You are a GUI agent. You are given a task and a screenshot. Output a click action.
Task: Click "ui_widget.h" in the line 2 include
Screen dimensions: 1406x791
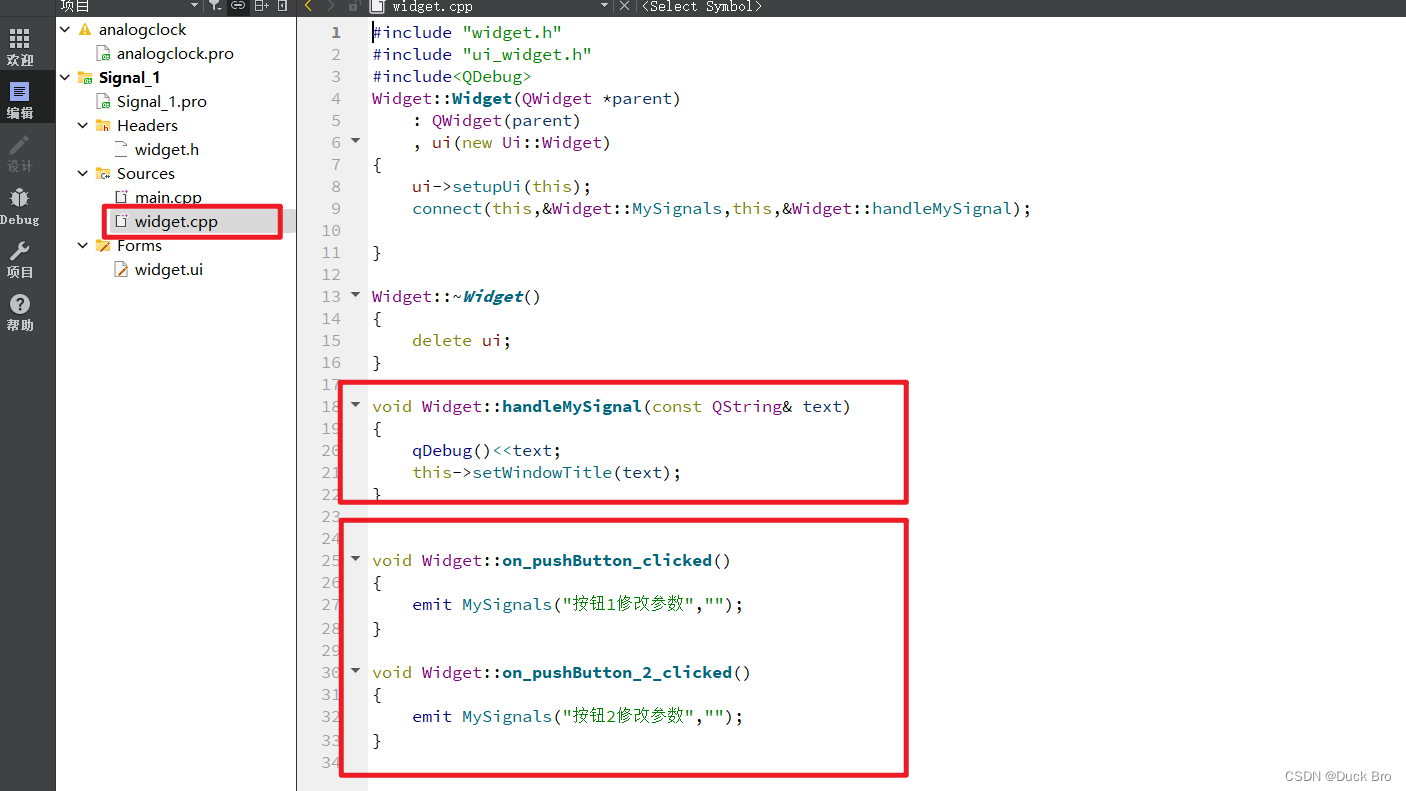(x=527, y=54)
